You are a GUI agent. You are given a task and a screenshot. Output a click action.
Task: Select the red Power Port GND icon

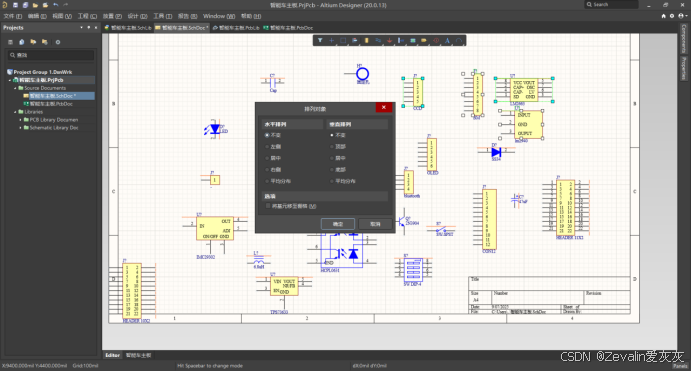coord(389,41)
